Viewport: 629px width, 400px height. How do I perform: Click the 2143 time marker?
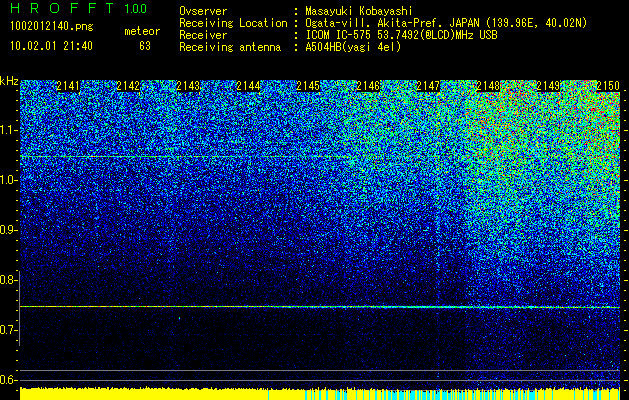coord(188,86)
